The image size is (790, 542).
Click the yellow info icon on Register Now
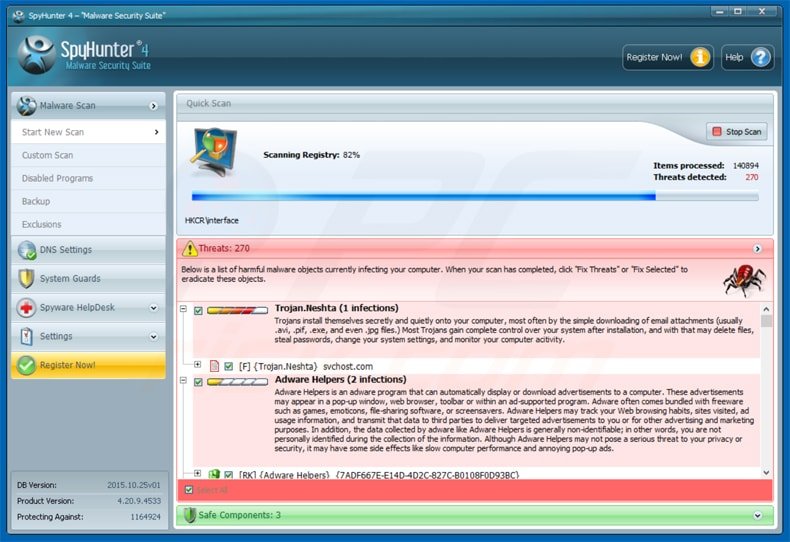pos(700,57)
